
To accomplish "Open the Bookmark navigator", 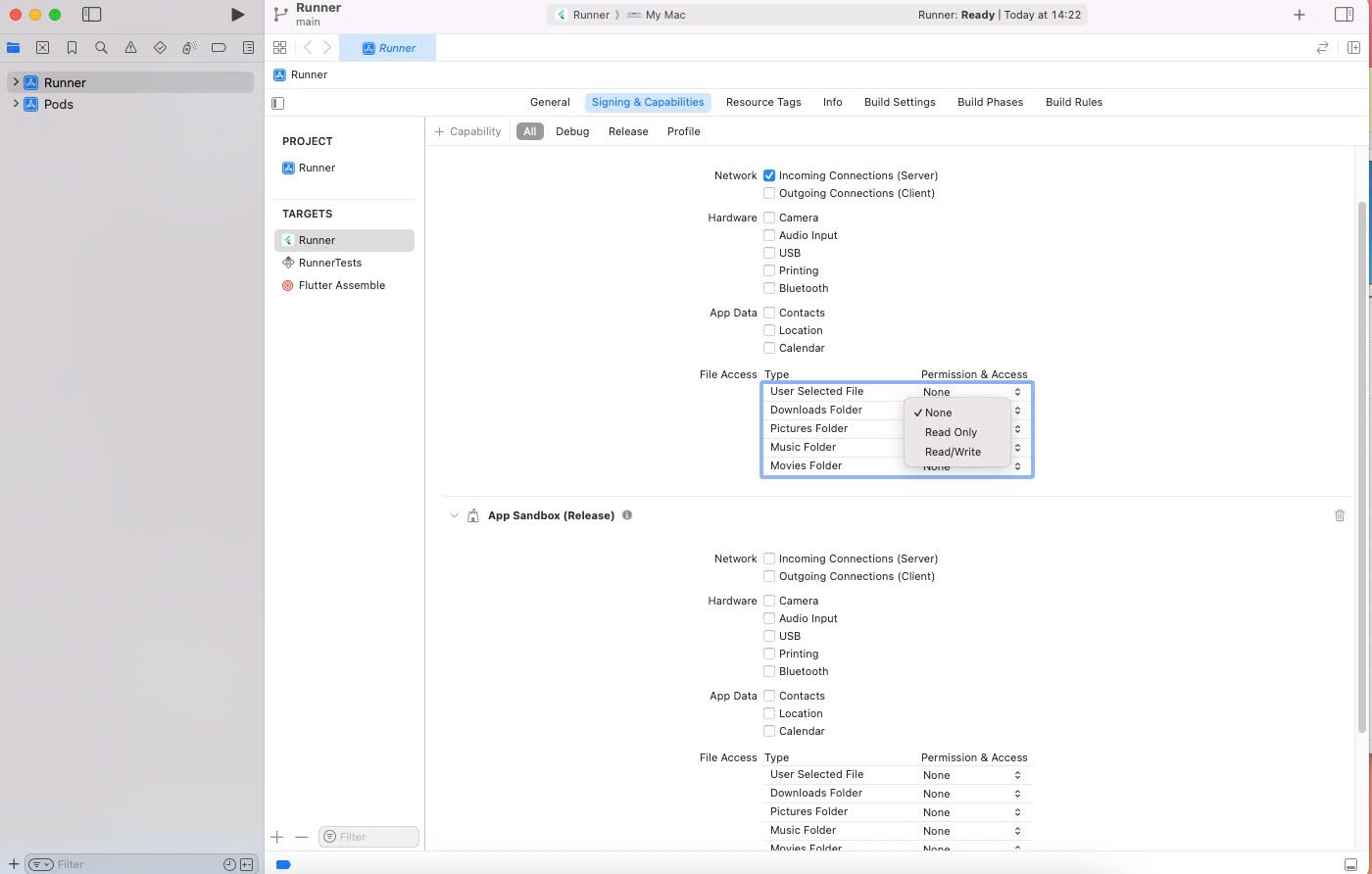I will pos(72,47).
